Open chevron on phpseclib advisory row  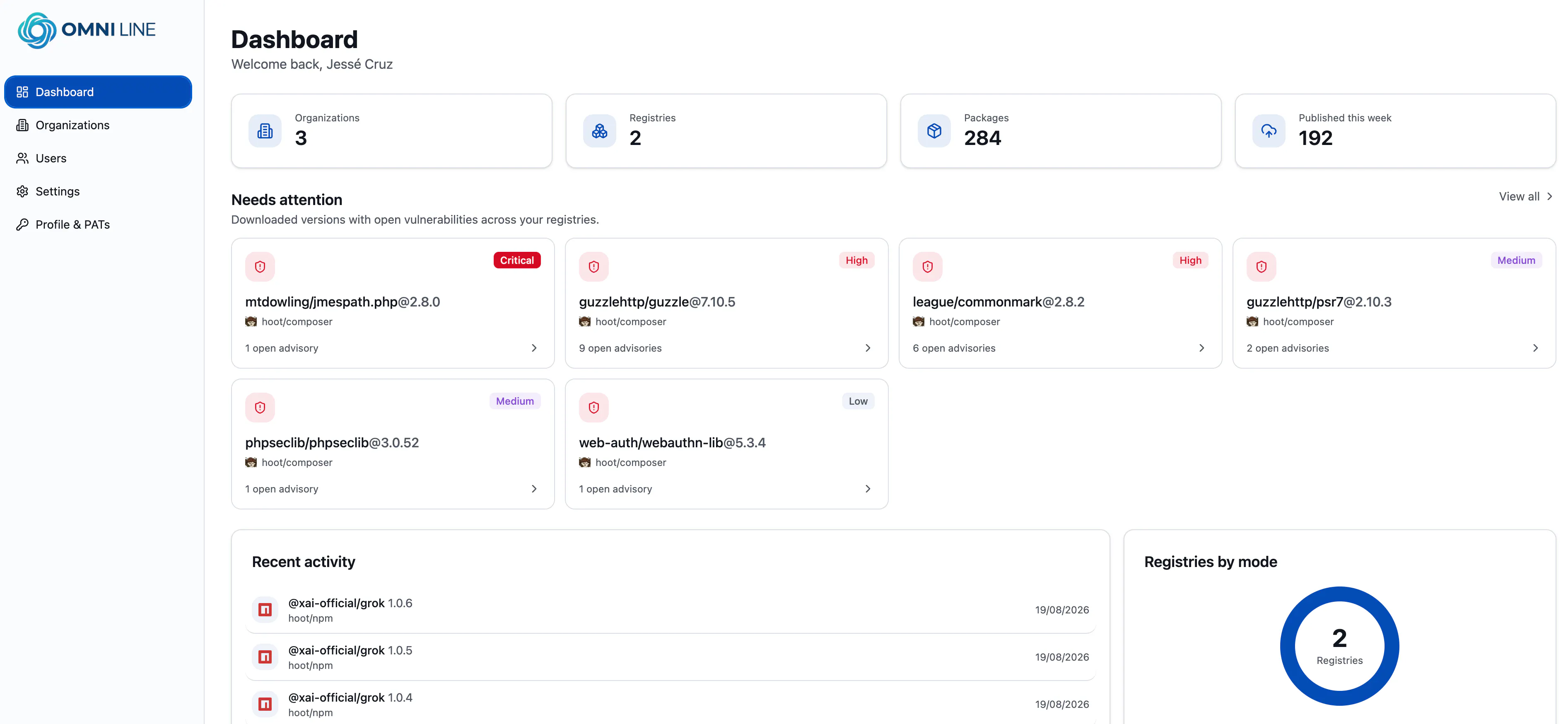point(534,489)
